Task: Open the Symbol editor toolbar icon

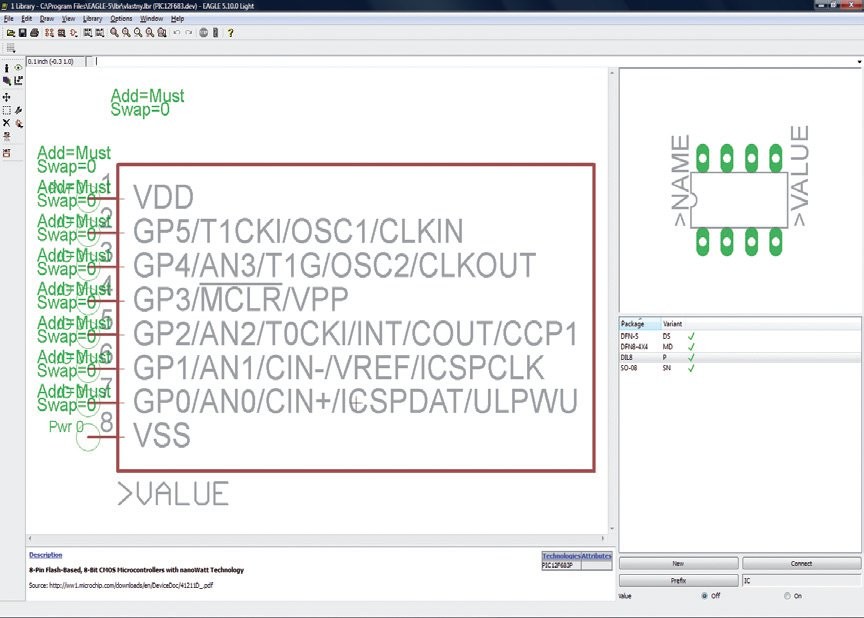Action: point(73,33)
